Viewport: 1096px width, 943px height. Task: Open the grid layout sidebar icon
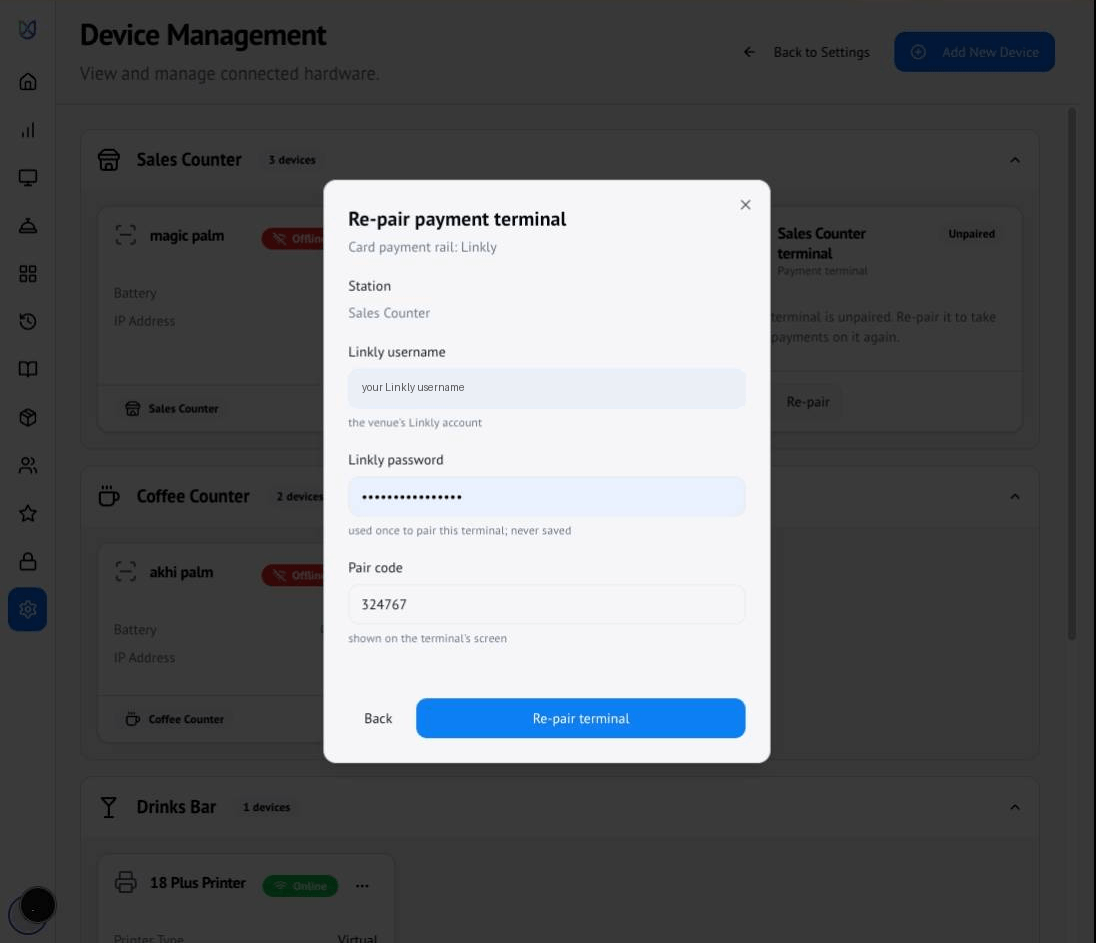[27, 273]
